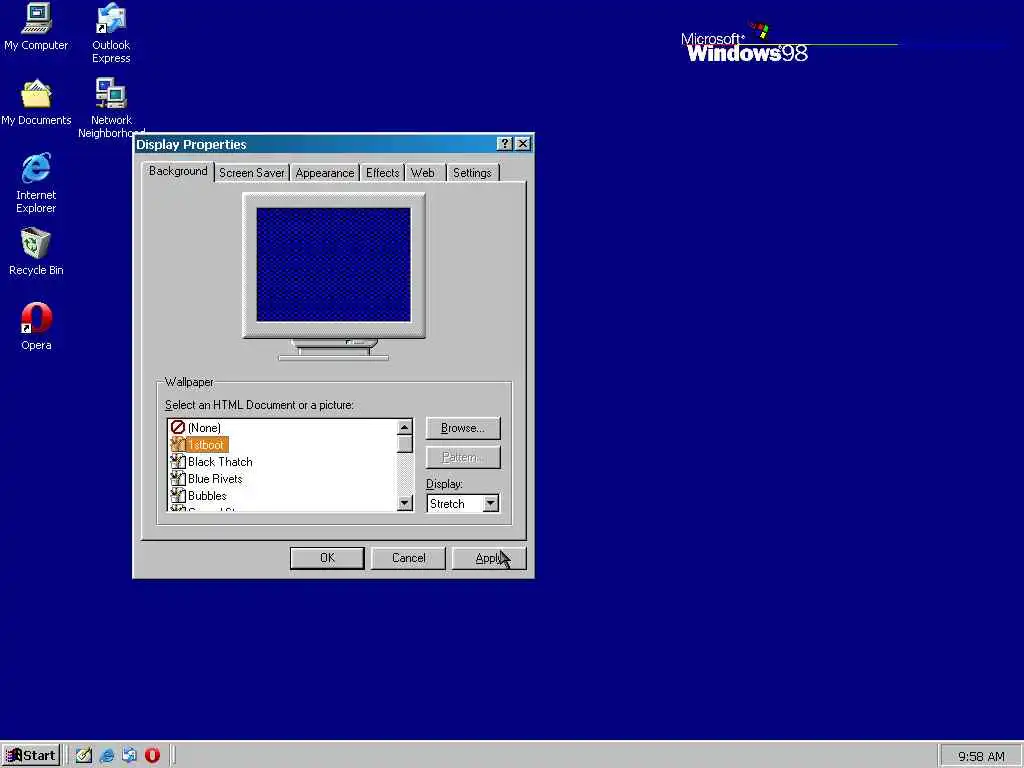Switch to the Web tab
The width and height of the screenshot is (1024, 768).
(423, 173)
